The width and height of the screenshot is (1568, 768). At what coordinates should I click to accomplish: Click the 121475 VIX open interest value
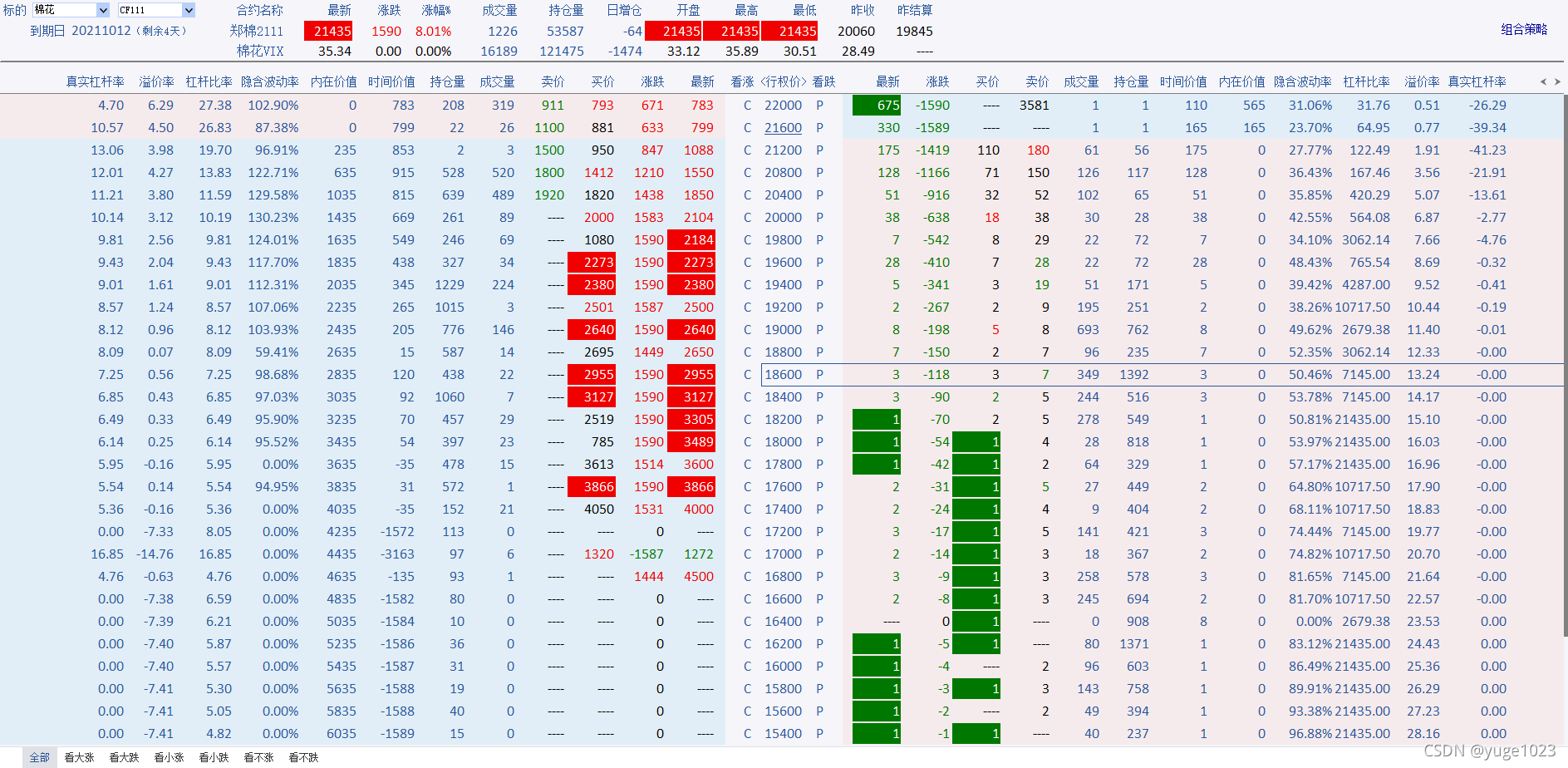[562, 51]
